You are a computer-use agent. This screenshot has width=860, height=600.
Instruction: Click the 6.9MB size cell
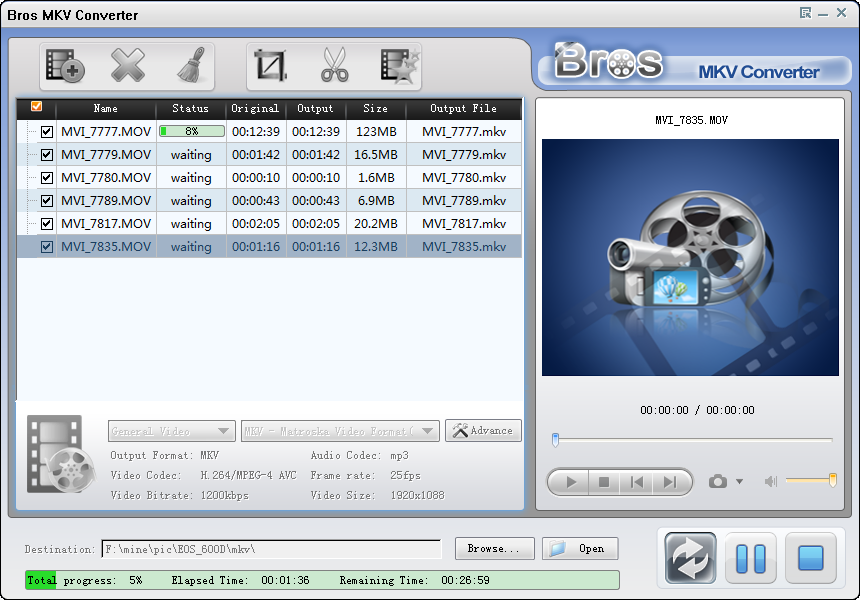click(376, 201)
